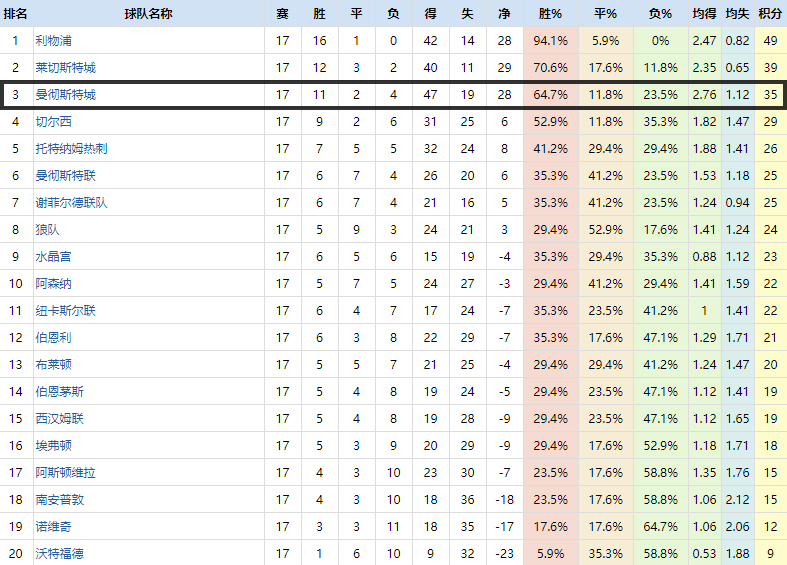Open the 托特纳姆热刺 team page

72,149
